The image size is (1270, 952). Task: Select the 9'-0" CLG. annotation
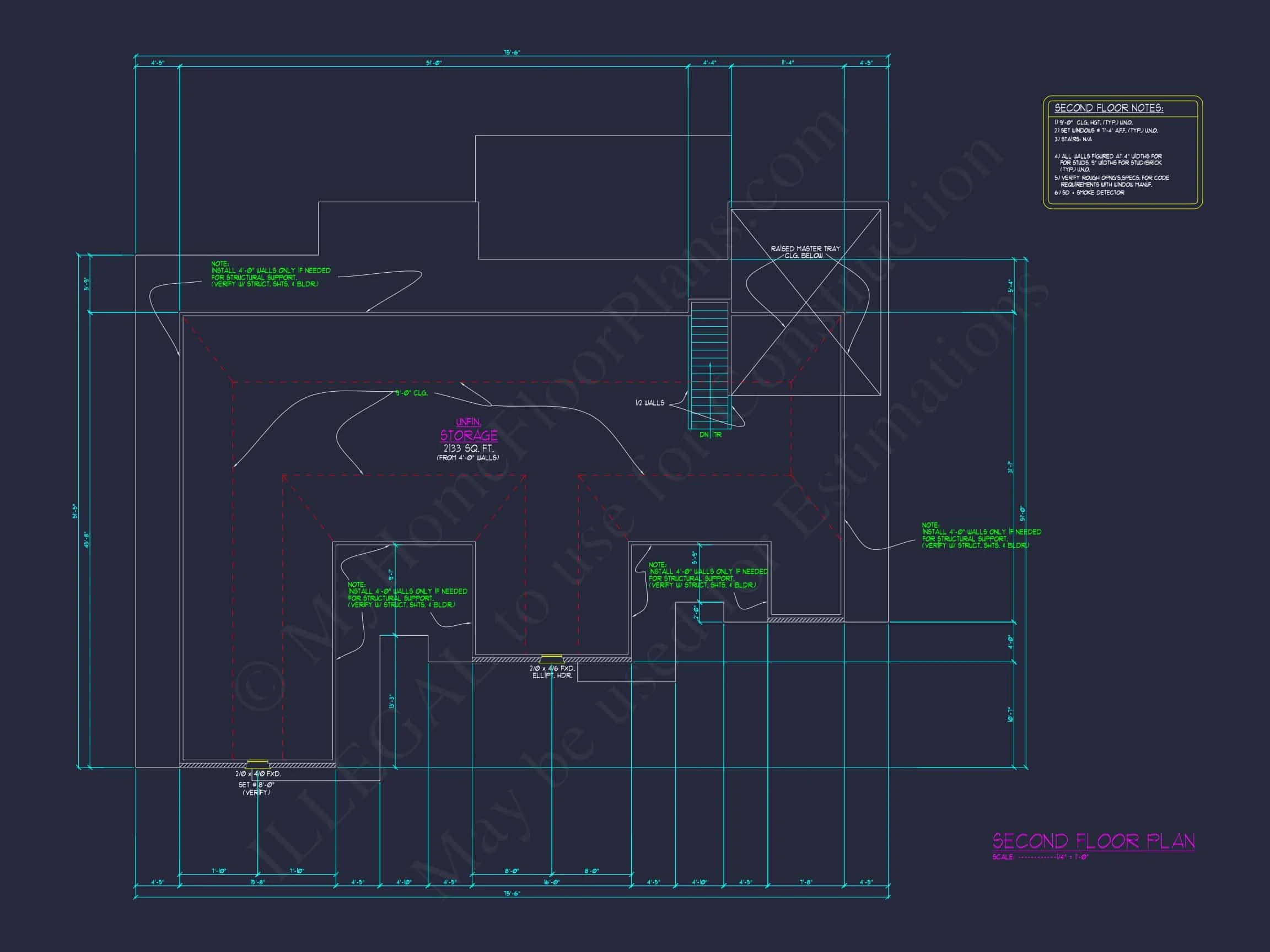coord(411,393)
